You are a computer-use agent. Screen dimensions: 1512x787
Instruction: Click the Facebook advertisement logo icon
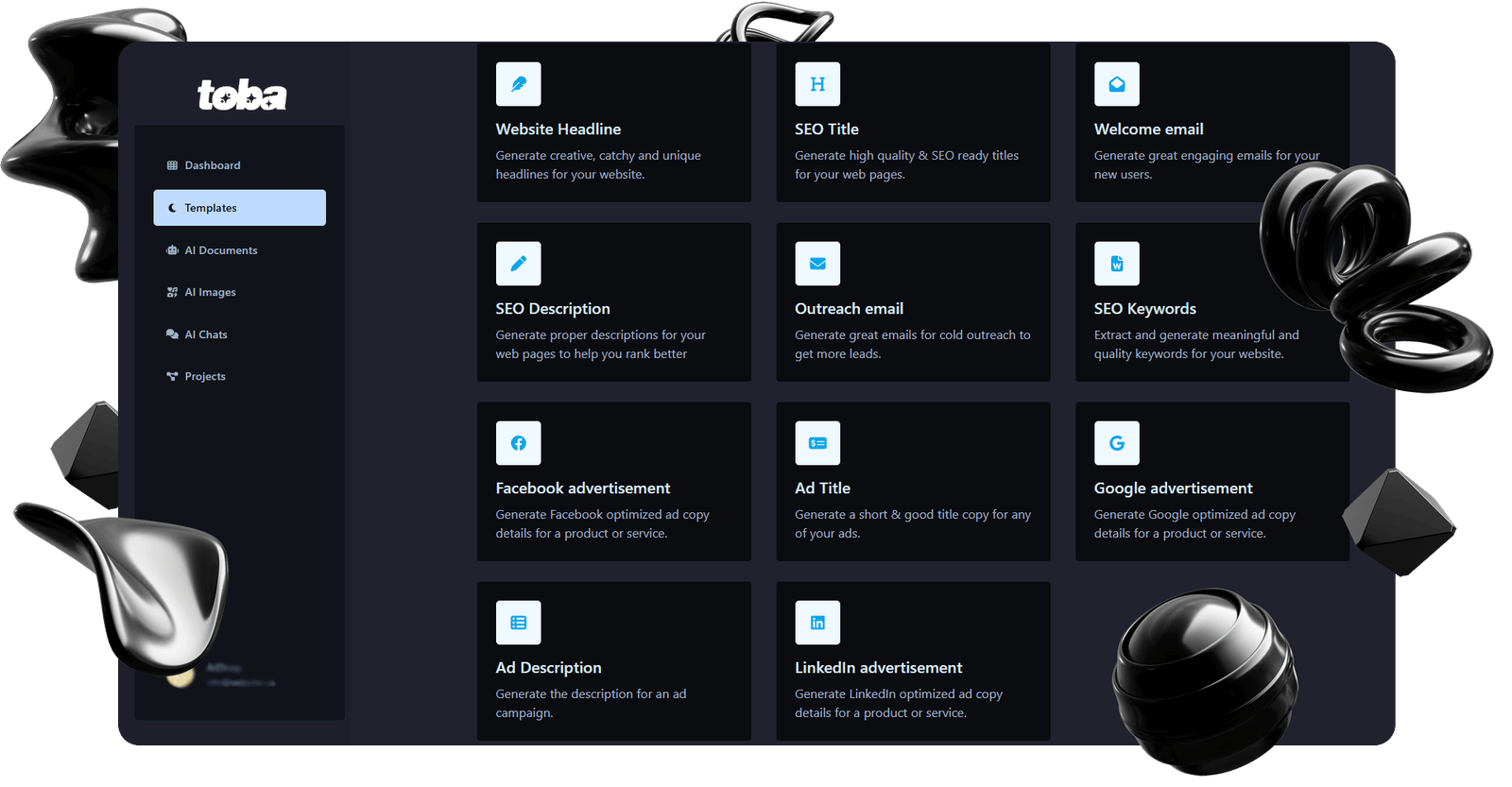[518, 443]
